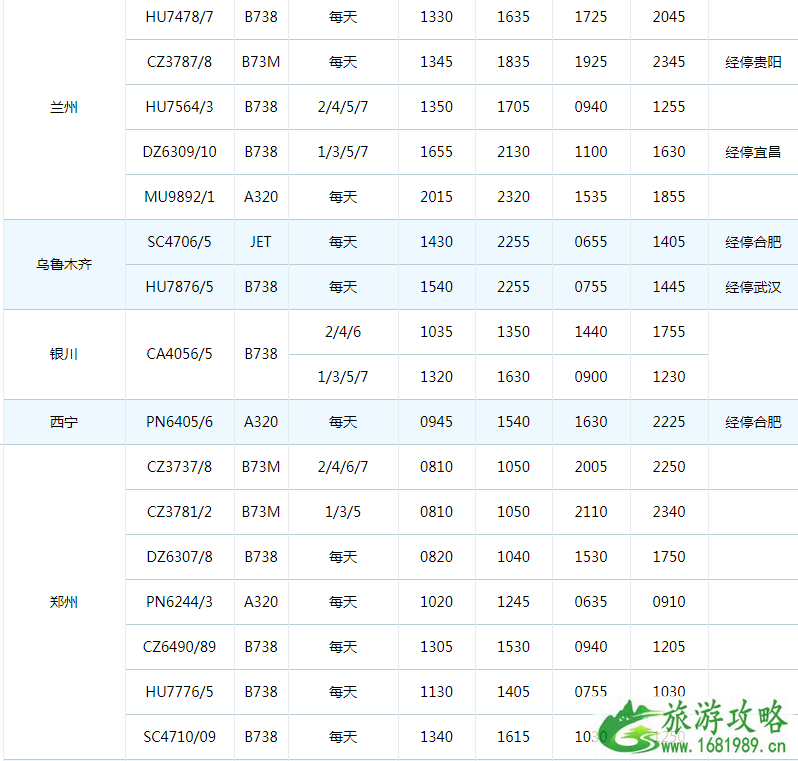Select the 乌鲁木齐 destination cell
The width and height of the screenshot is (798, 761).
tap(64, 264)
